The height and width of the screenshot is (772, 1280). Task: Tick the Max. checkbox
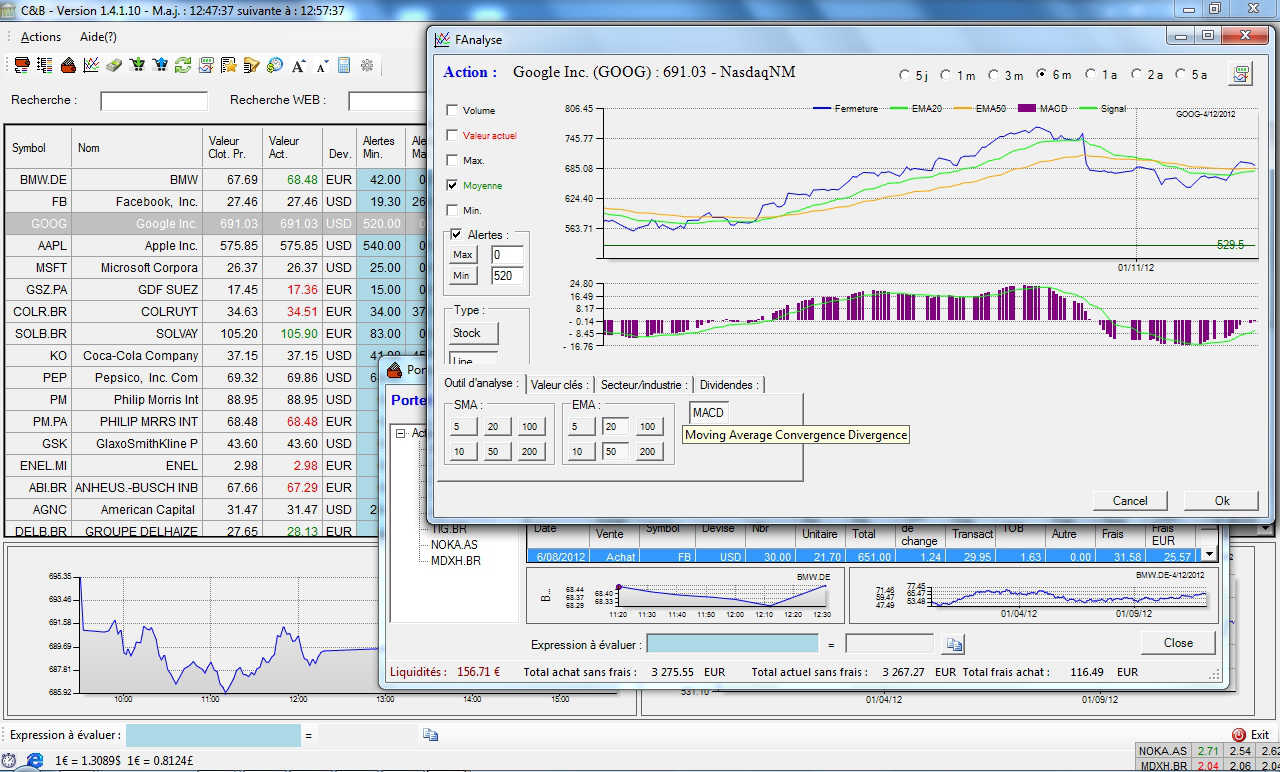pos(452,160)
